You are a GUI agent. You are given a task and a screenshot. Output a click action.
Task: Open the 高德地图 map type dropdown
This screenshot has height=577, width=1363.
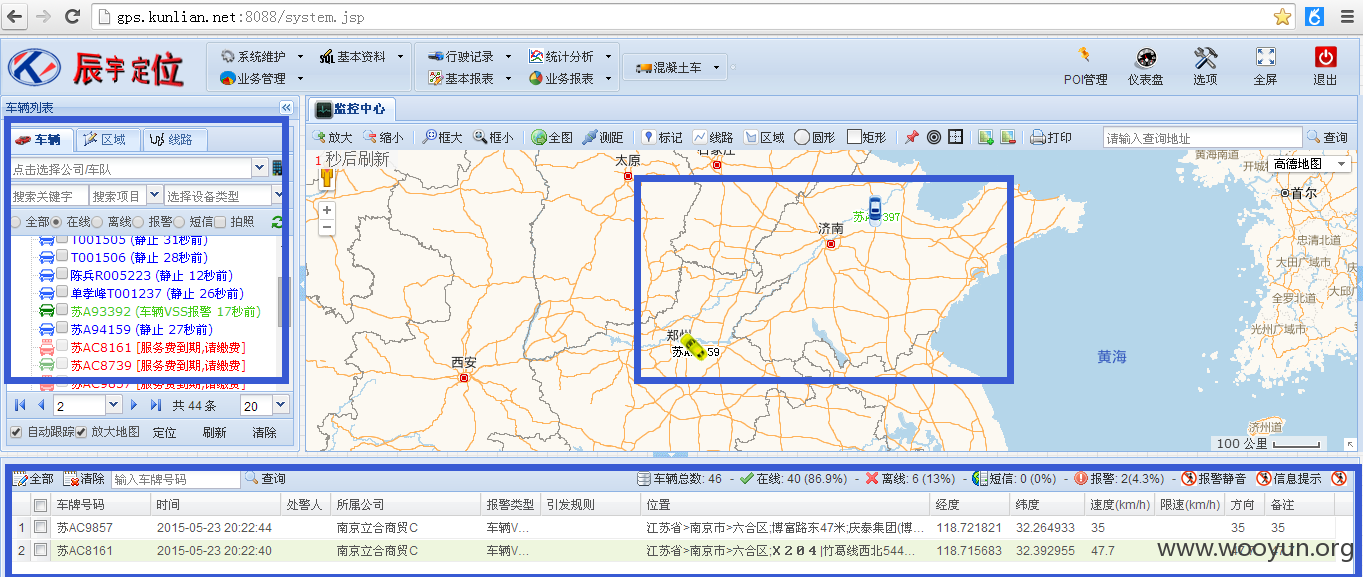tap(1310, 163)
